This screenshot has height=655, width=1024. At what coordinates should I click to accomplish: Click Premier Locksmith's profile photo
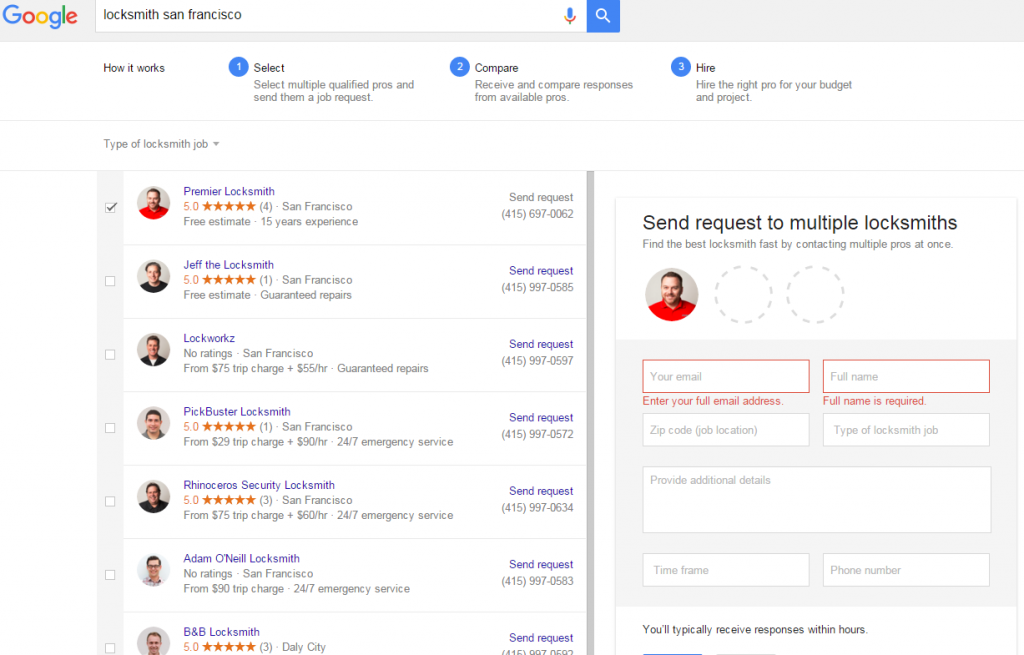(x=153, y=203)
